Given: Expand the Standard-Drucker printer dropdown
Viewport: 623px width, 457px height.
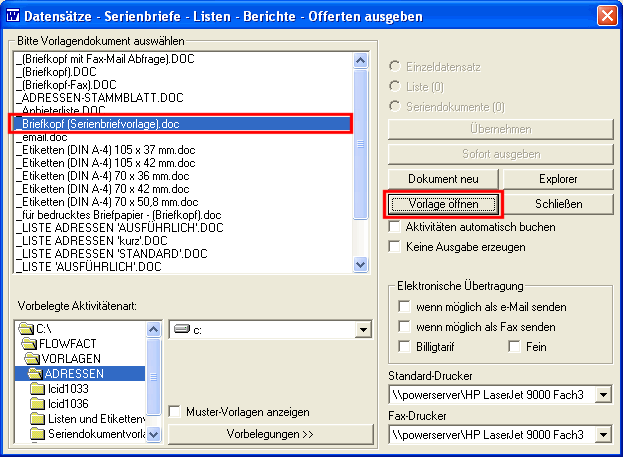Looking at the screenshot, I should point(604,395).
